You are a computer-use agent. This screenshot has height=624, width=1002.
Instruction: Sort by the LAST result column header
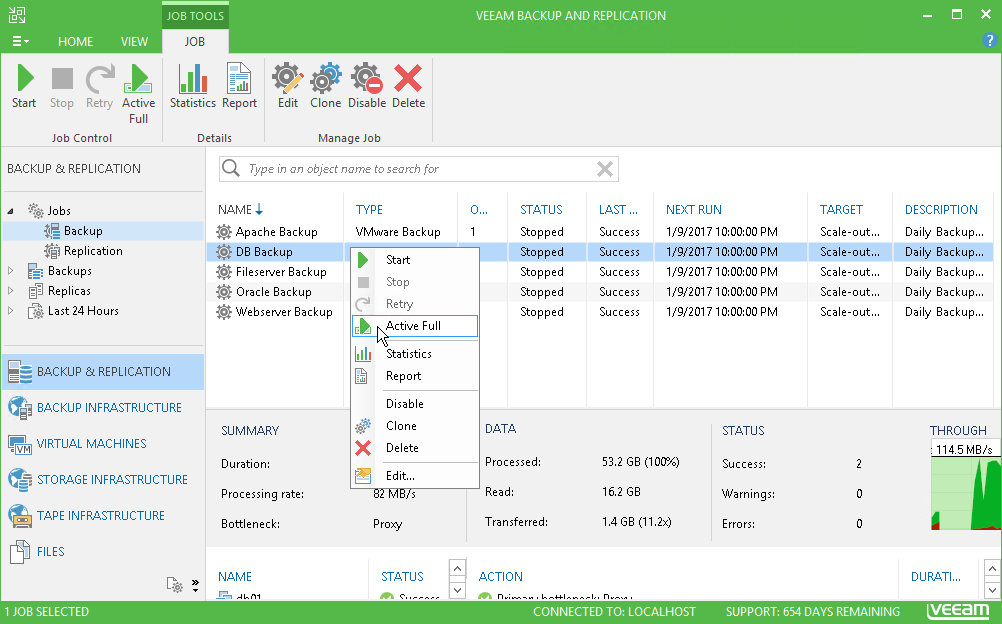(618, 210)
